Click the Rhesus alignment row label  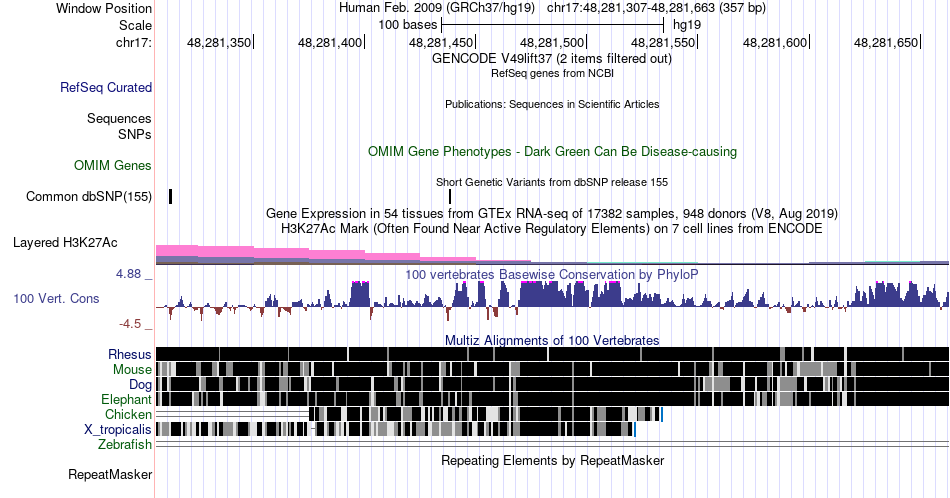pos(130,354)
